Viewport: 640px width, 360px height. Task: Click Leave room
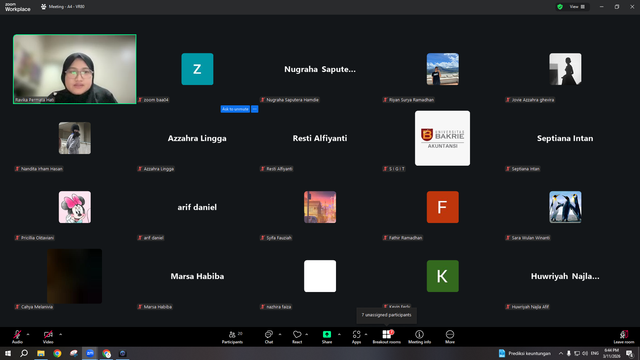click(624, 337)
